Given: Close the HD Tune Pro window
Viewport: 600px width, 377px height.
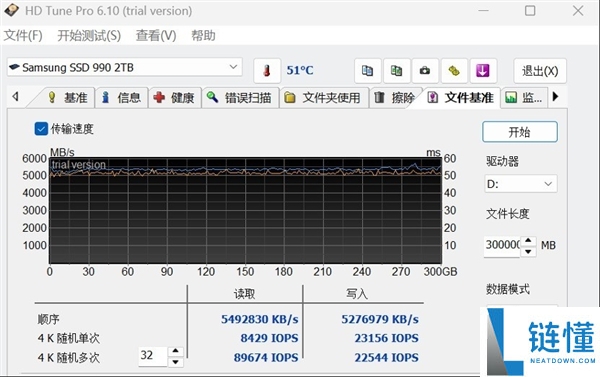Looking at the screenshot, I should (x=578, y=11).
